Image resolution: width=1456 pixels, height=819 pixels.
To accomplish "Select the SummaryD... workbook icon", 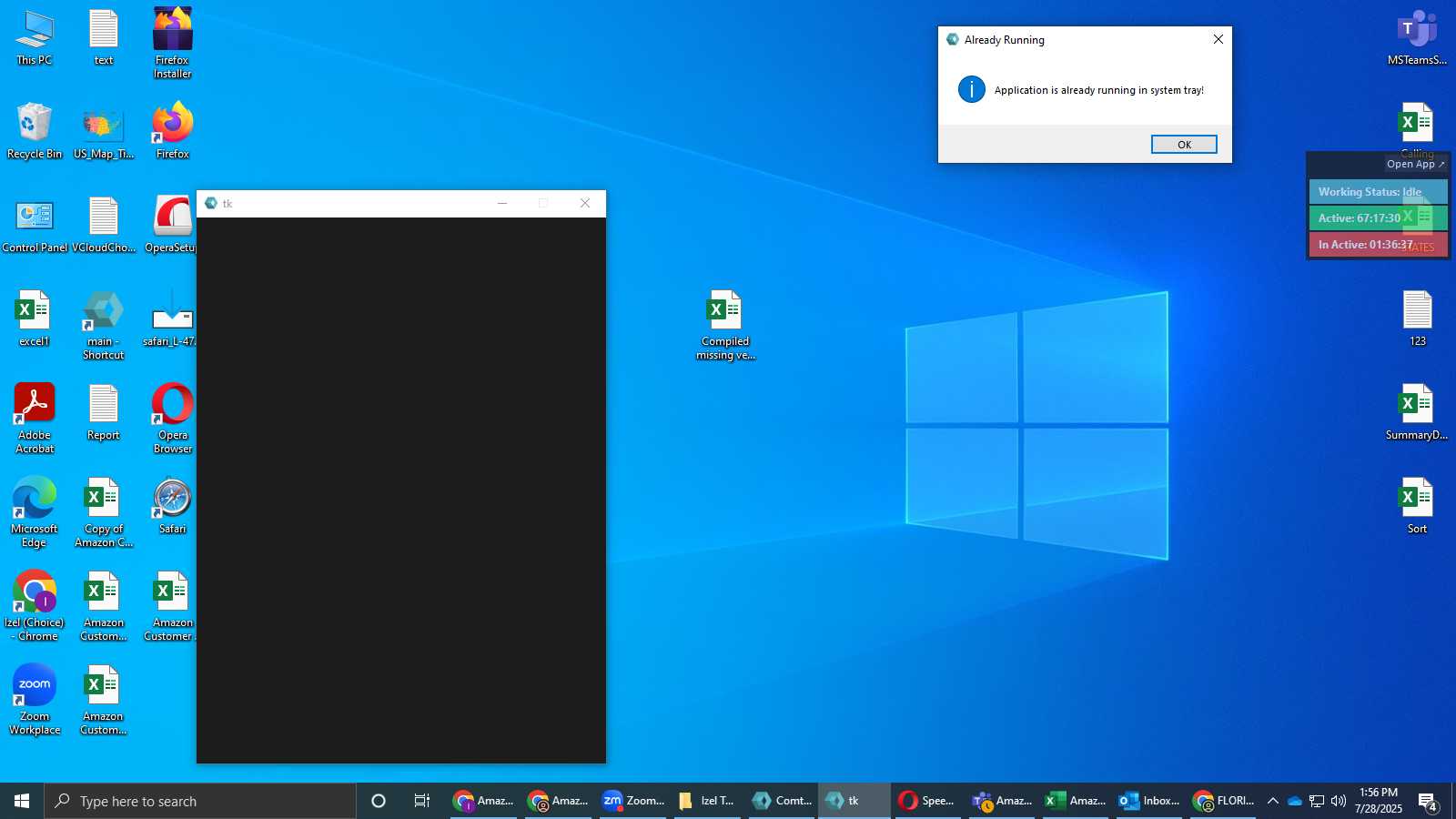I will [x=1418, y=413].
